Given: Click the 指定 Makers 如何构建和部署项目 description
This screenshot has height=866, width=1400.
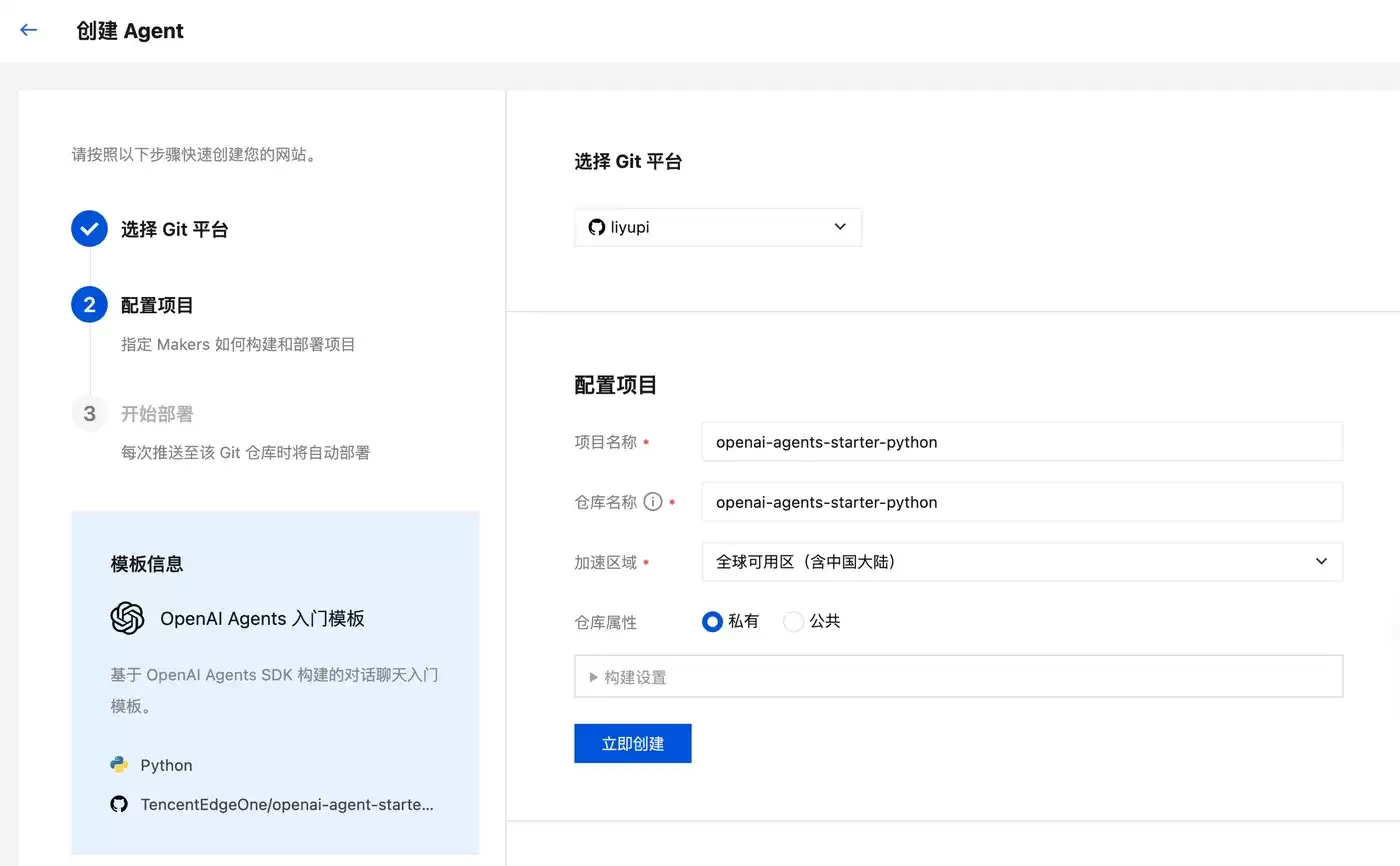Looking at the screenshot, I should point(238,344).
